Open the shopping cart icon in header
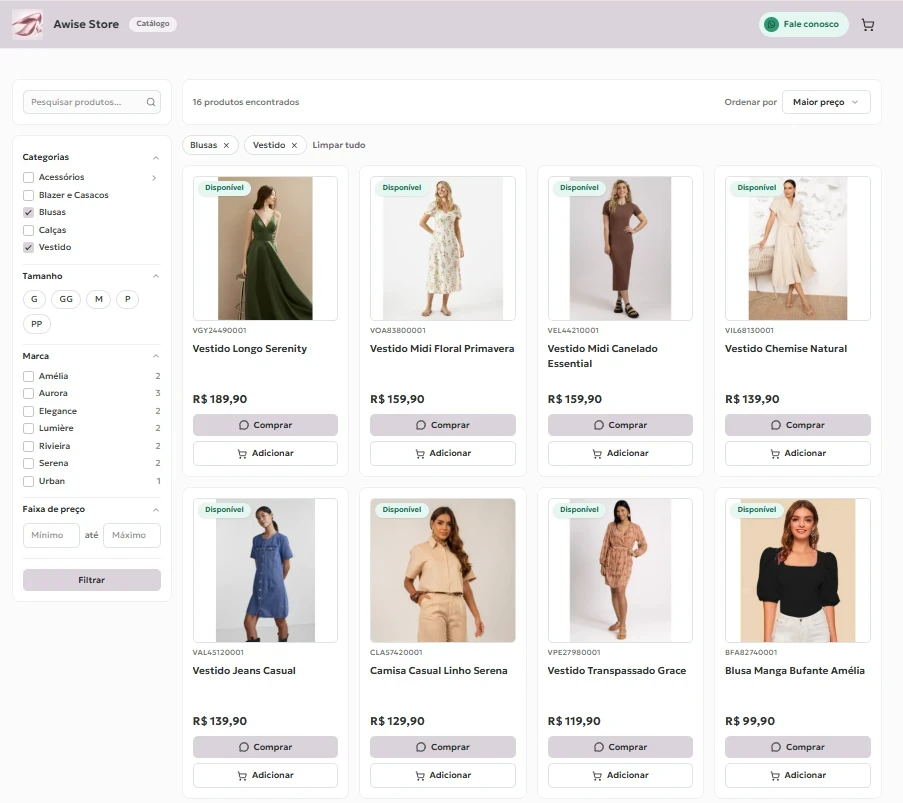Image resolution: width=903 pixels, height=803 pixels. pyautogui.click(x=867, y=24)
